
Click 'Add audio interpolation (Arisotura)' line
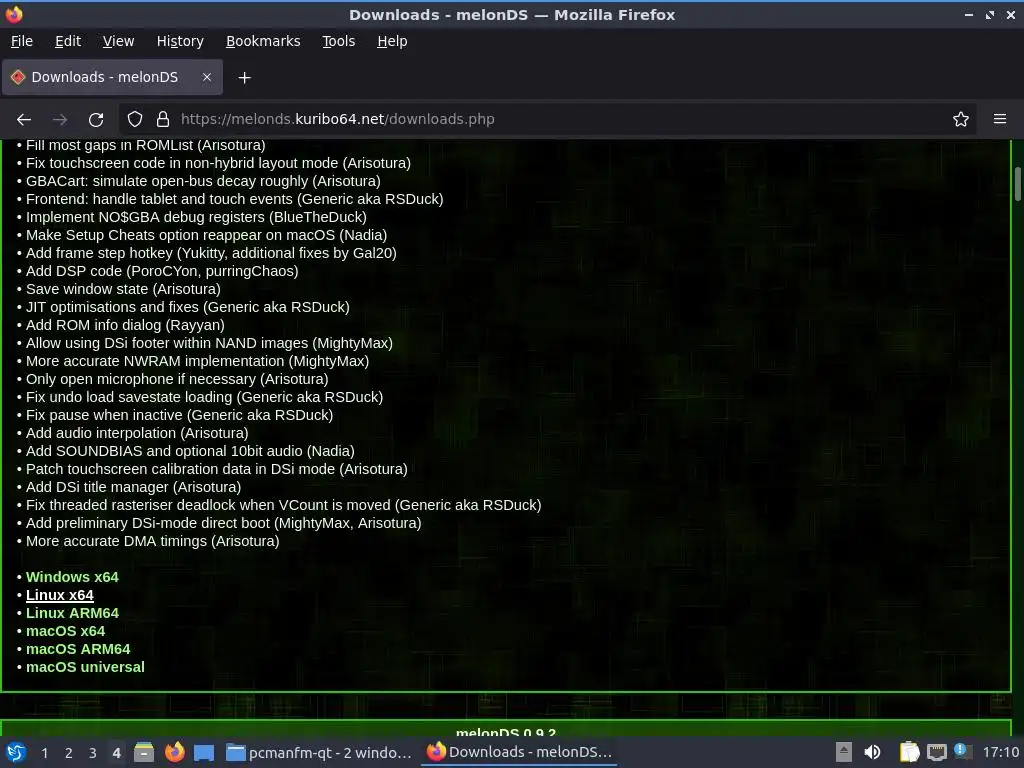137,433
